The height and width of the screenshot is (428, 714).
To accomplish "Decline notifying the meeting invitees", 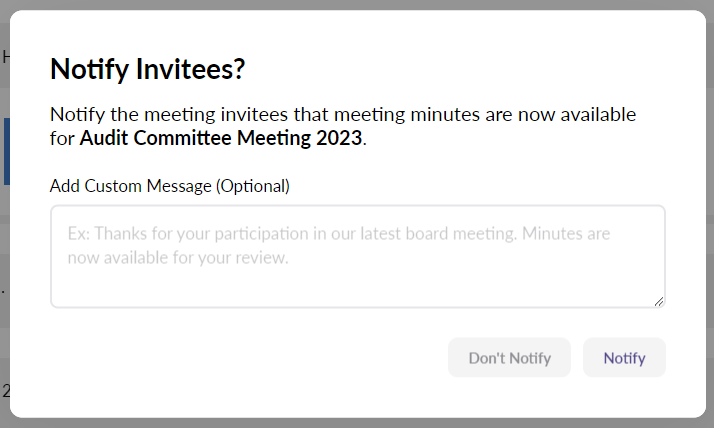I will [x=509, y=358].
